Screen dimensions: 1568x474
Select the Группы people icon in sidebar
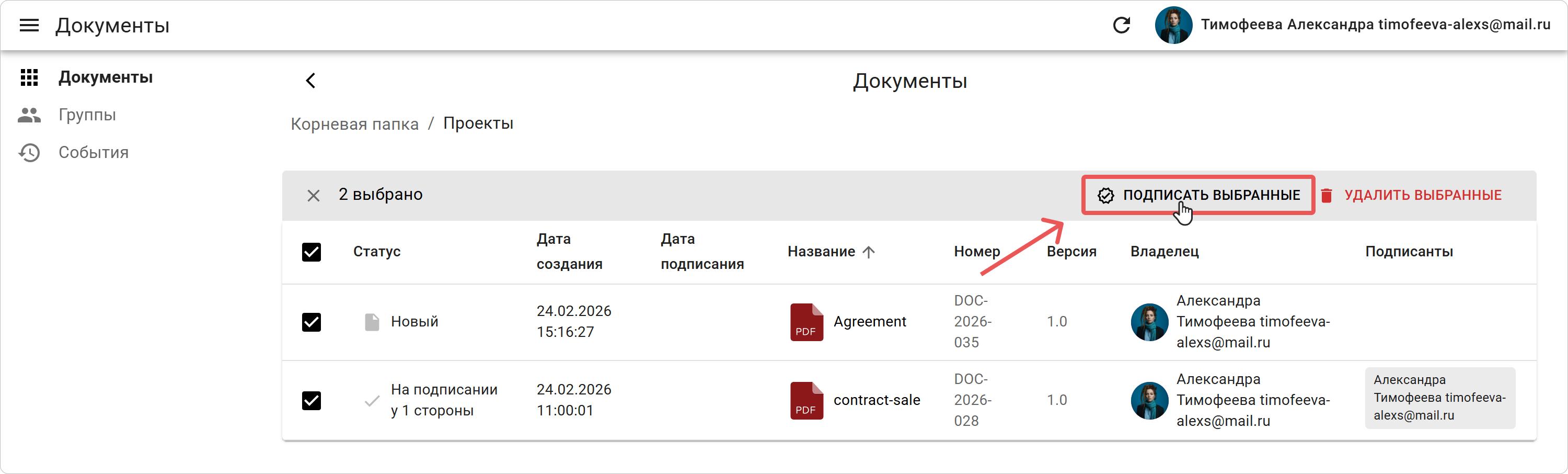click(29, 115)
